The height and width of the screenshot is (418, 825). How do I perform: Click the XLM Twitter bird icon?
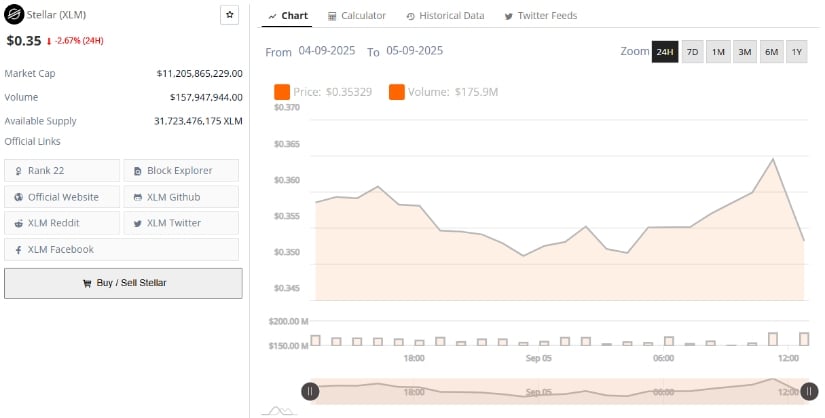click(138, 224)
